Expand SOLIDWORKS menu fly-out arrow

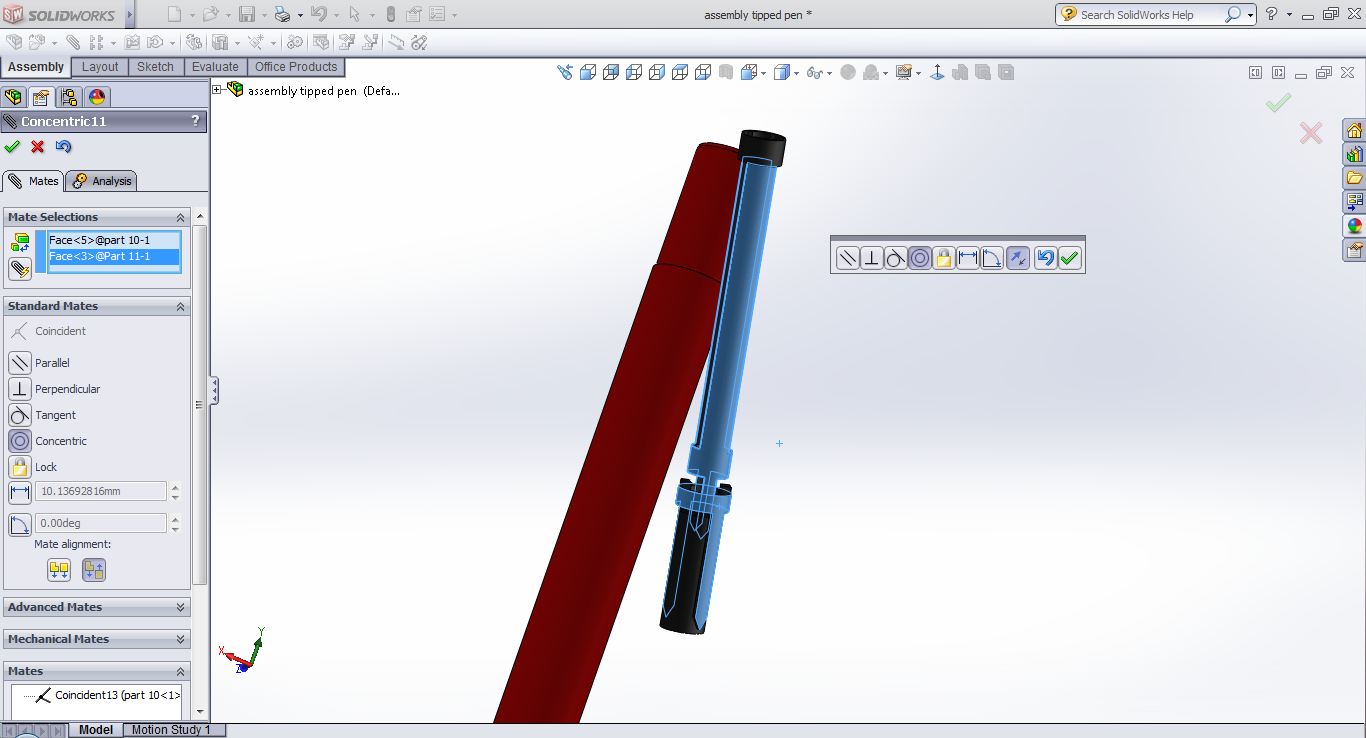(130, 15)
